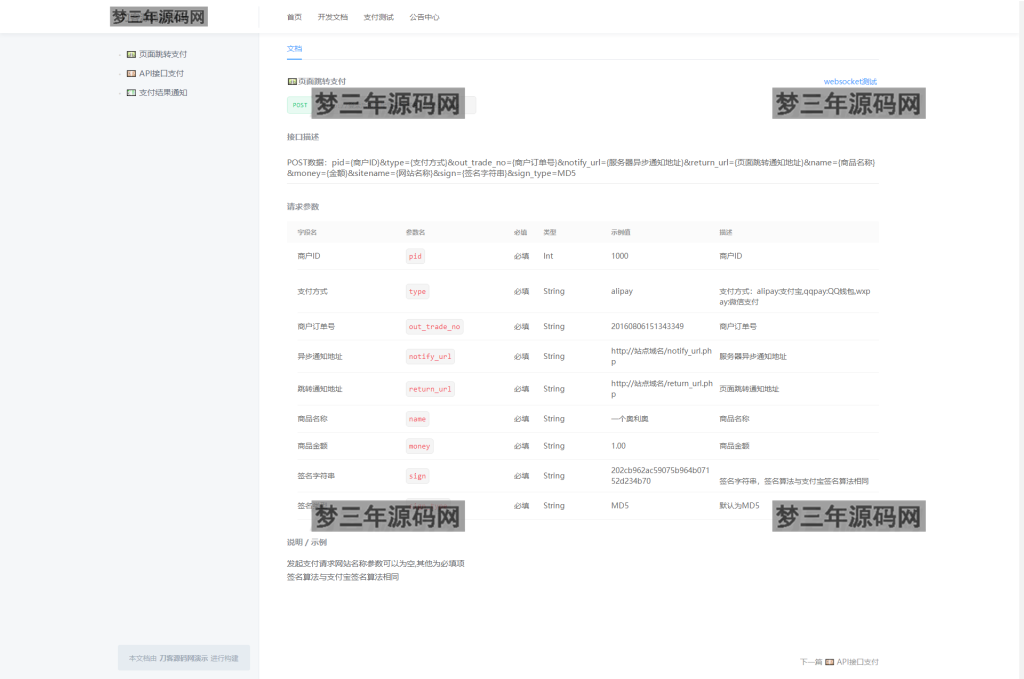
Task: Click the icon beside sidebar API接口支付
Action: click(131, 73)
